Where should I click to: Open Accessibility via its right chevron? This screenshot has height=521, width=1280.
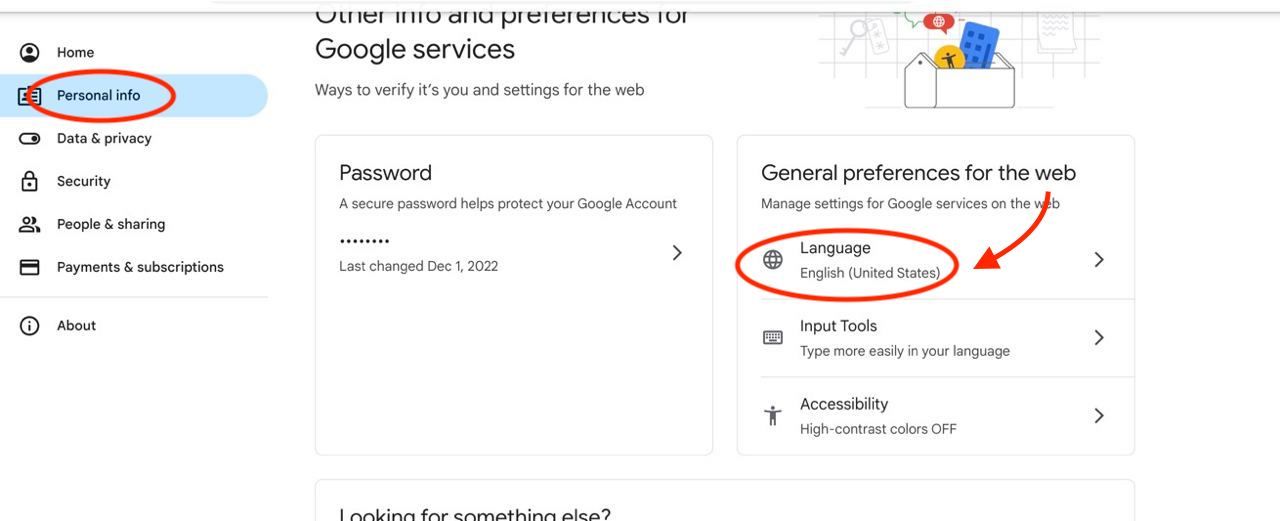tap(1099, 416)
